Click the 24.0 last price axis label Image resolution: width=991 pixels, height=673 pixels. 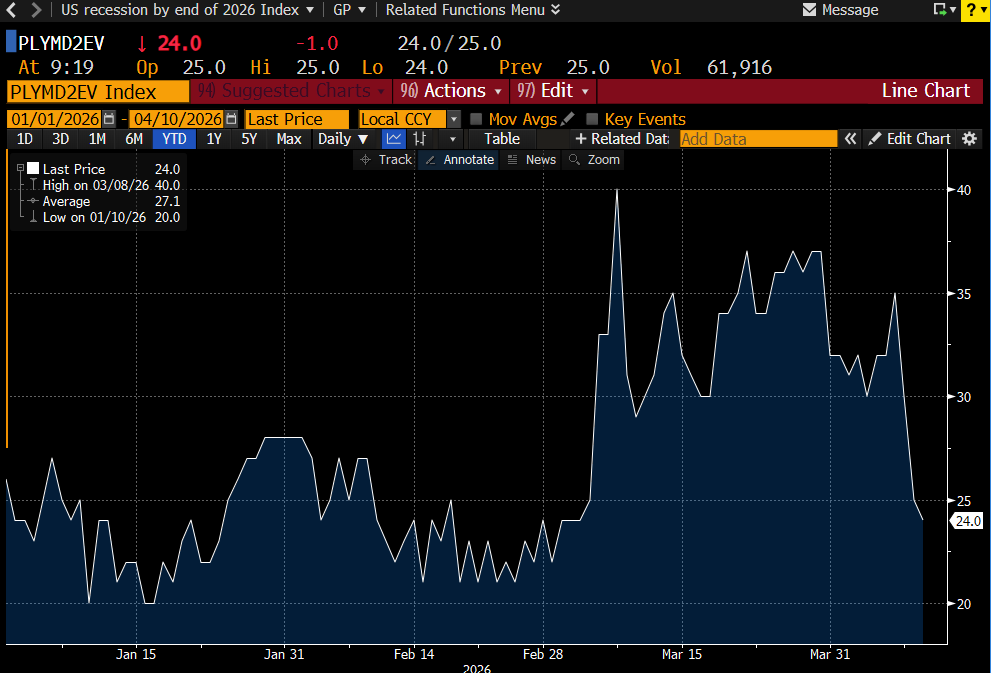pos(968,521)
